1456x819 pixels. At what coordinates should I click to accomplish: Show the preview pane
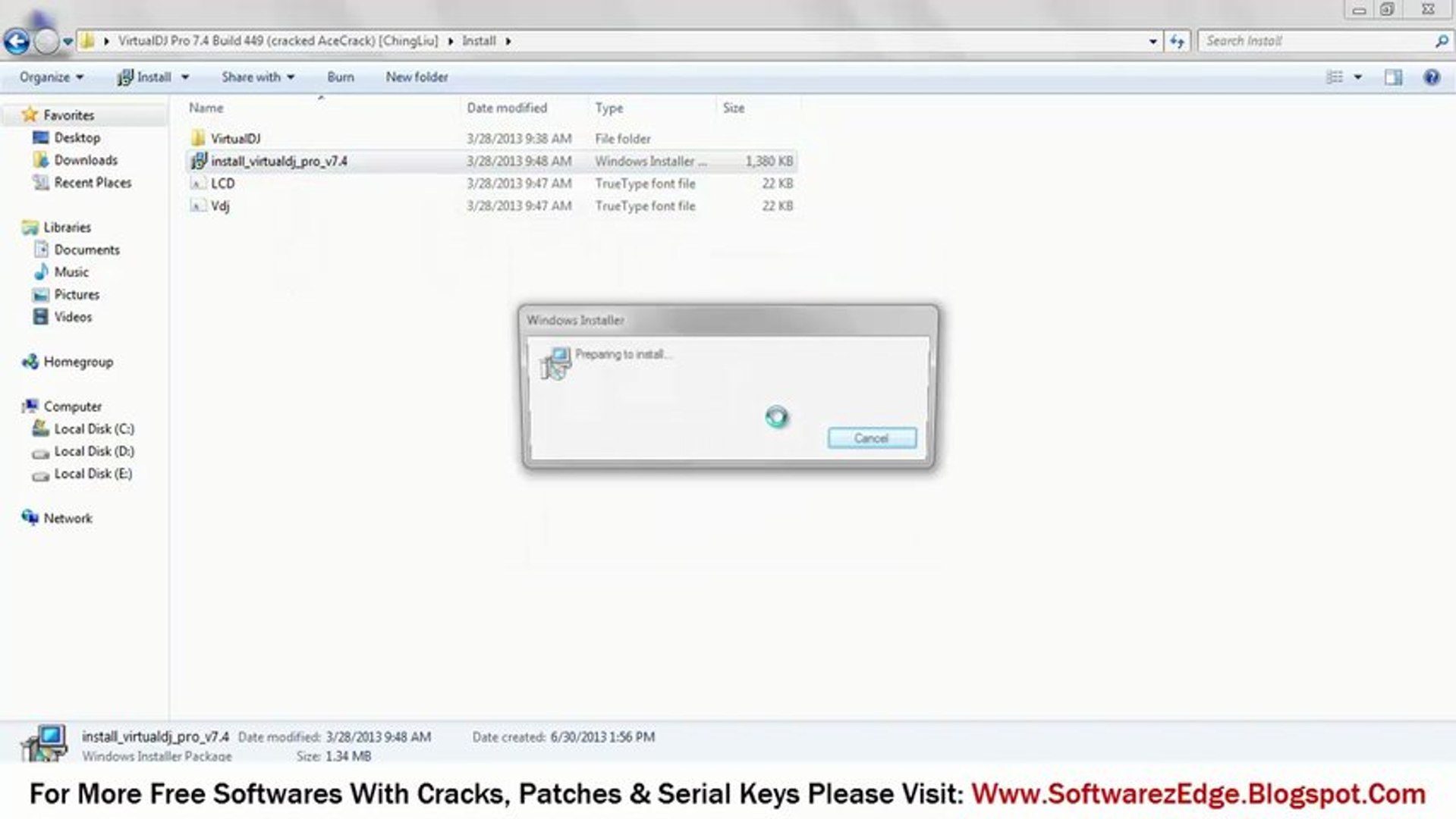(1395, 77)
